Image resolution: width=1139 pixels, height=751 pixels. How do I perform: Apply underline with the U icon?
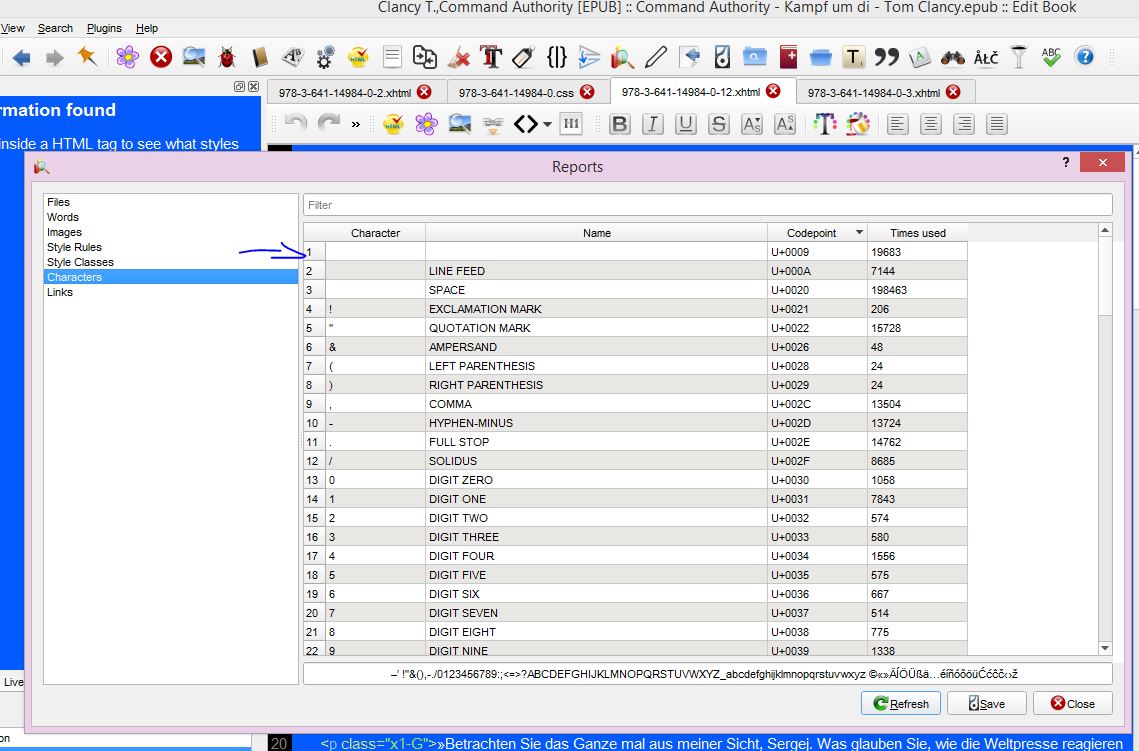click(686, 125)
